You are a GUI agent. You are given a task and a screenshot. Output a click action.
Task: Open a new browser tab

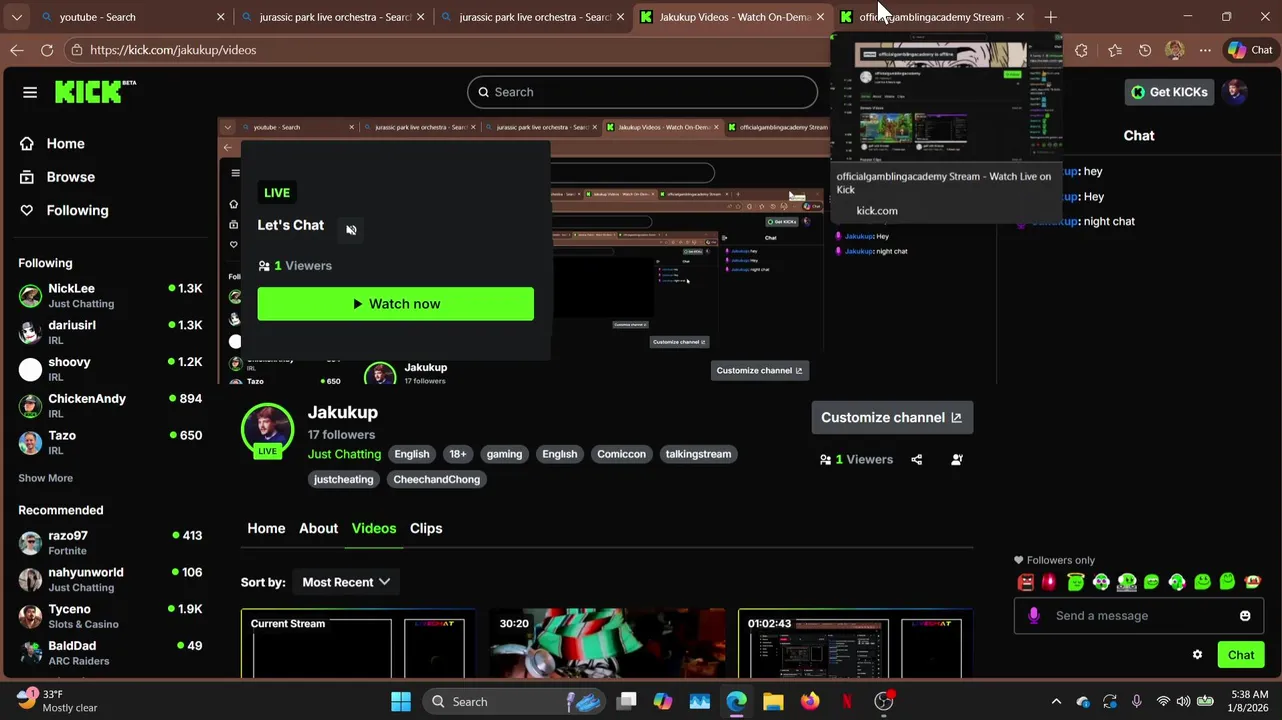[1050, 17]
